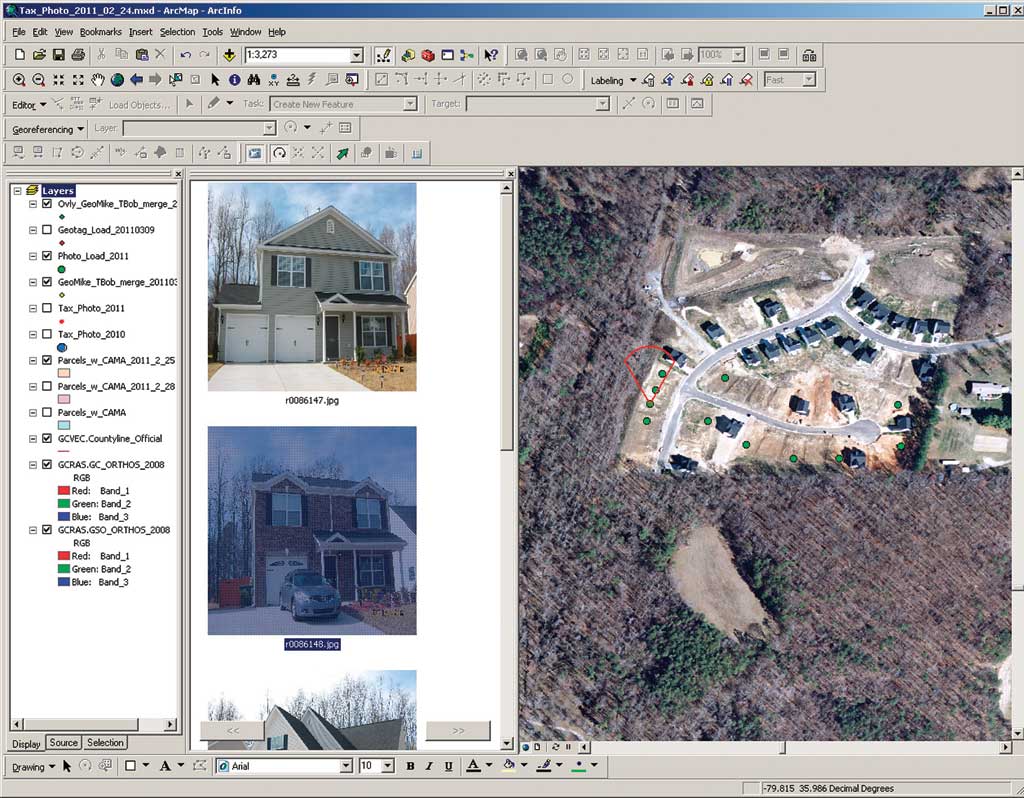Open the Insert menu
Viewport: 1024px width, 798px height.
[x=140, y=32]
